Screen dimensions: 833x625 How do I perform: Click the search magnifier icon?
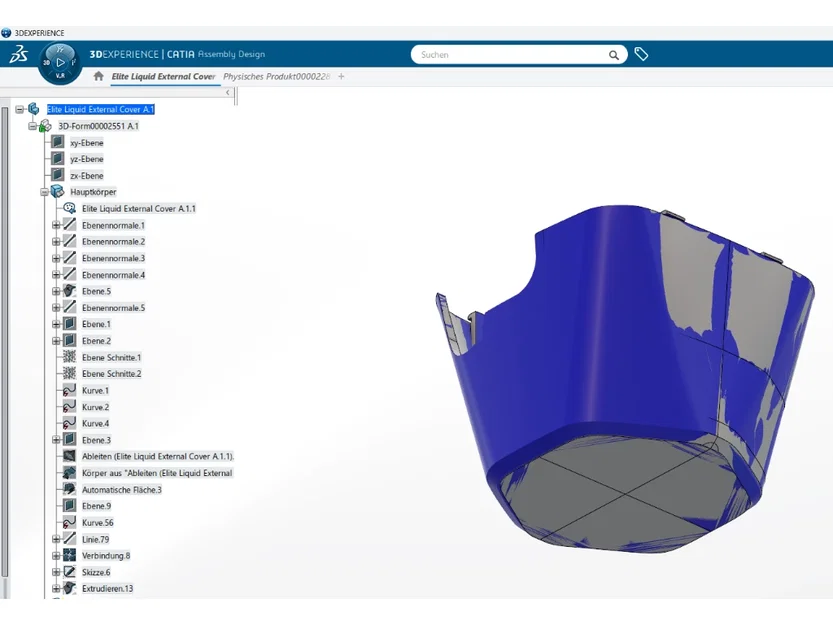[x=614, y=55]
